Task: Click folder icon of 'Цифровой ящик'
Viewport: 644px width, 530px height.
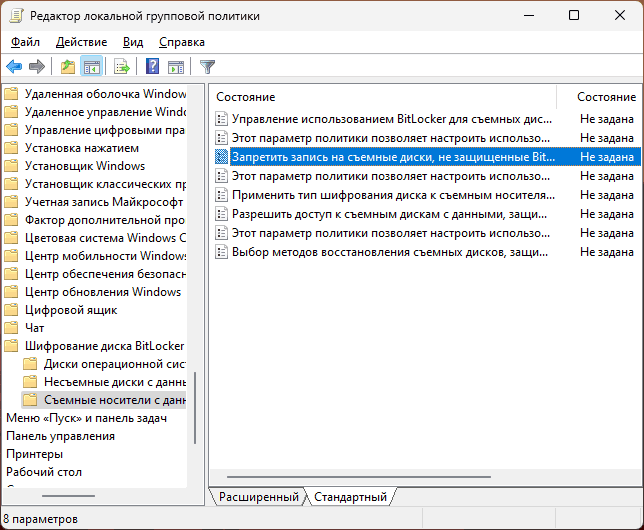Action: [12, 310]
